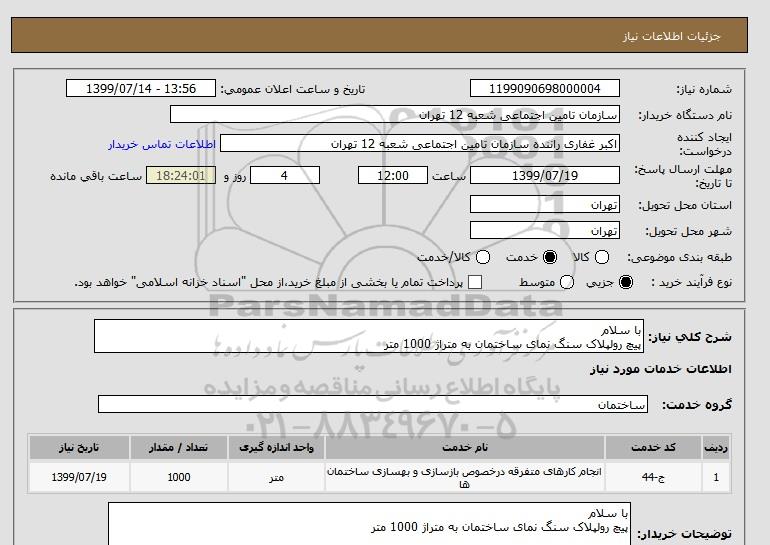This screenshot has height=545, width=770.
Task: Select the خدمت radio button
Action: 550,257
